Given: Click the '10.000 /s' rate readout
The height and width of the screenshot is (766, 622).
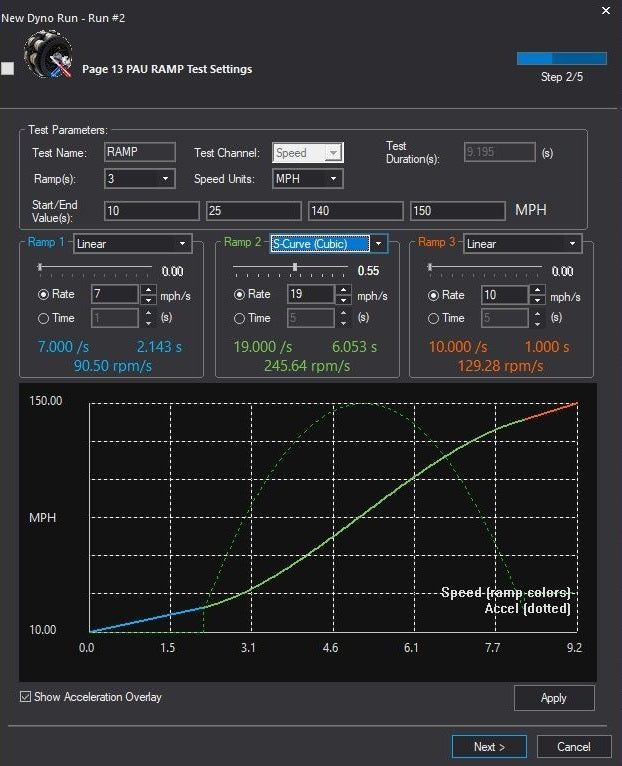Looking at the screenshot, I should coord(458,347).
